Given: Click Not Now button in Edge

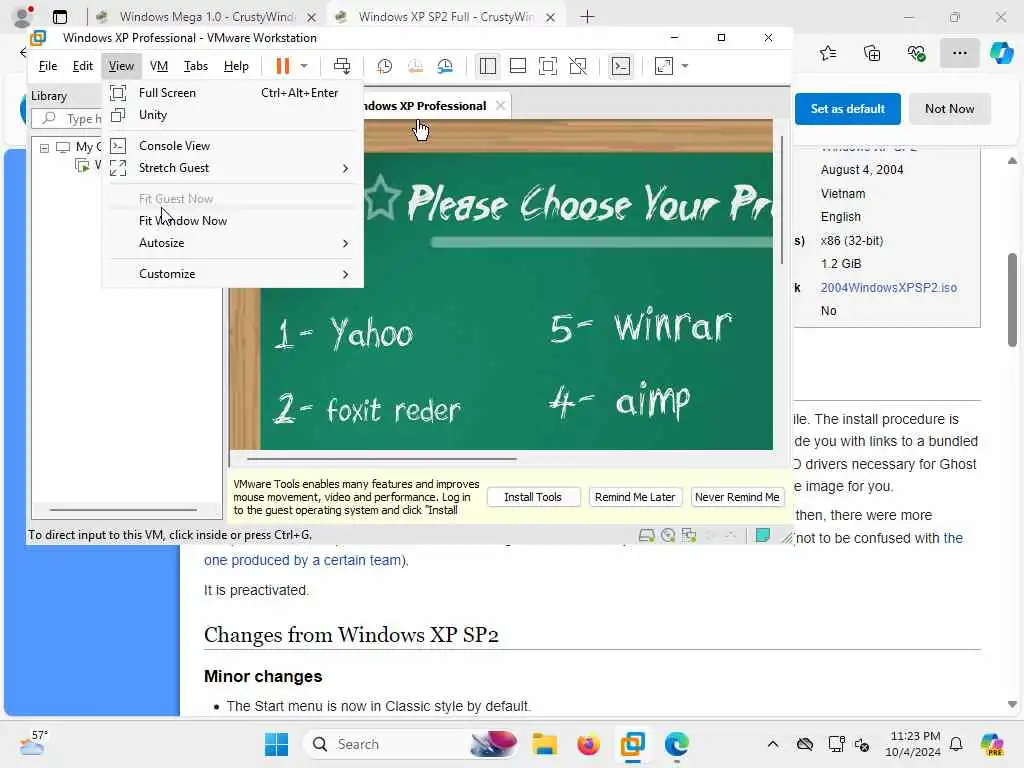Looking at the screenshot, I should click(x=949, y=109).
